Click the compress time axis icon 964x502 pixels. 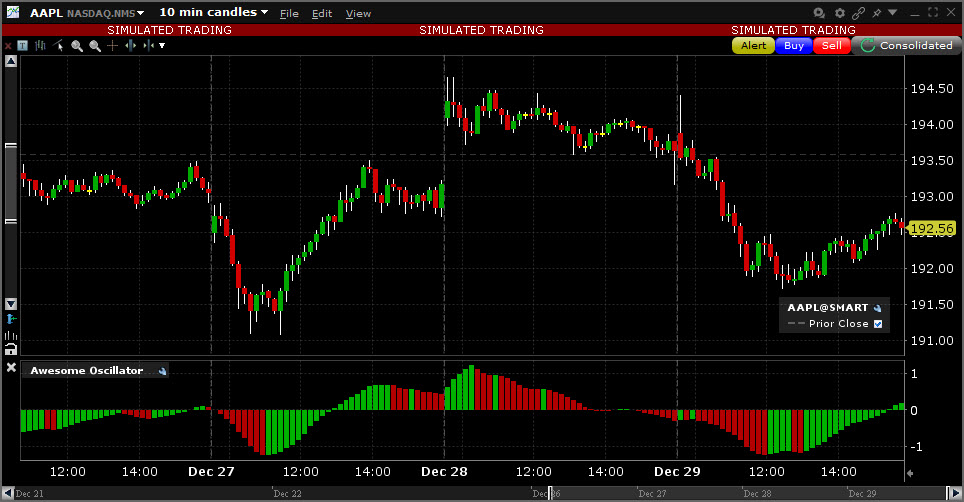[x=148, y=45]
